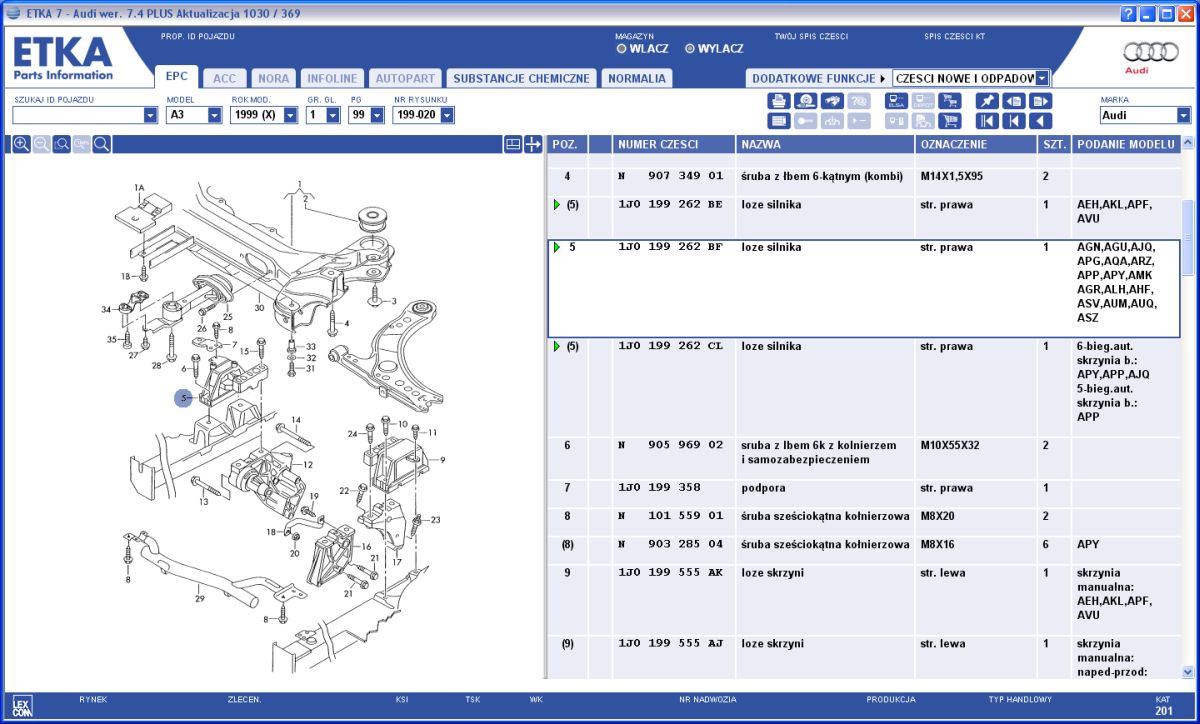1200x724 pixels.
Task: Select part number N 905 969 02
Action: (670, 445)
